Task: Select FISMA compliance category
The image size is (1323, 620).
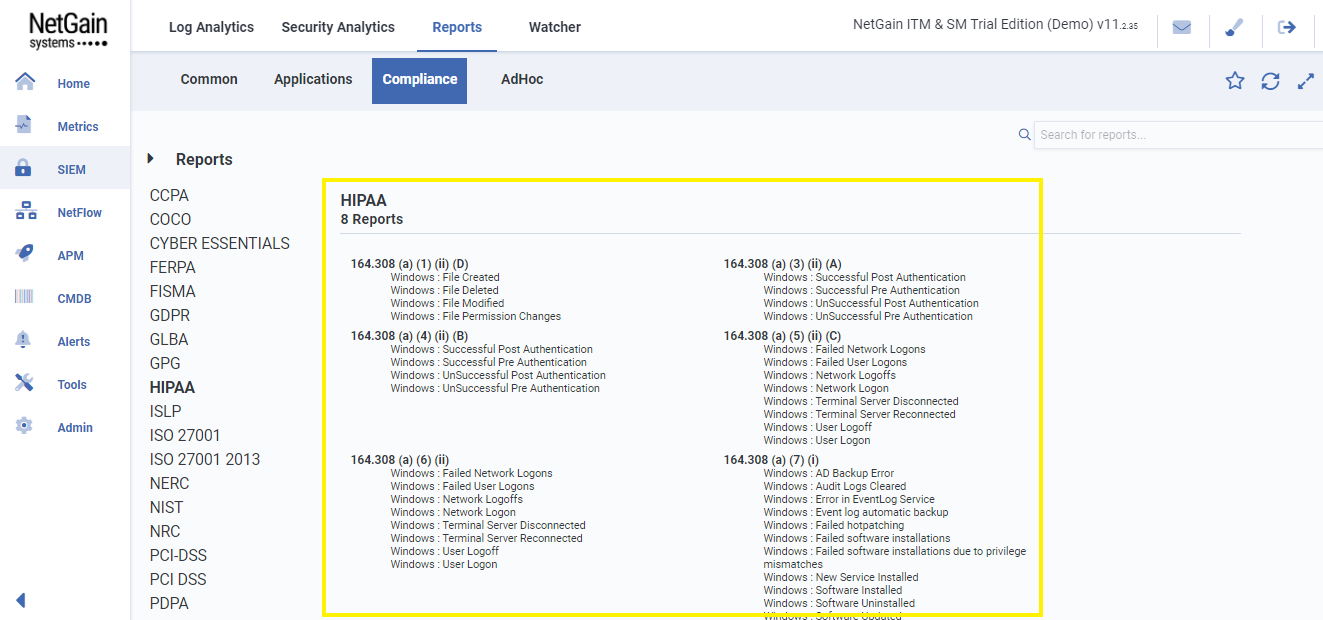Action: point(173,291)
